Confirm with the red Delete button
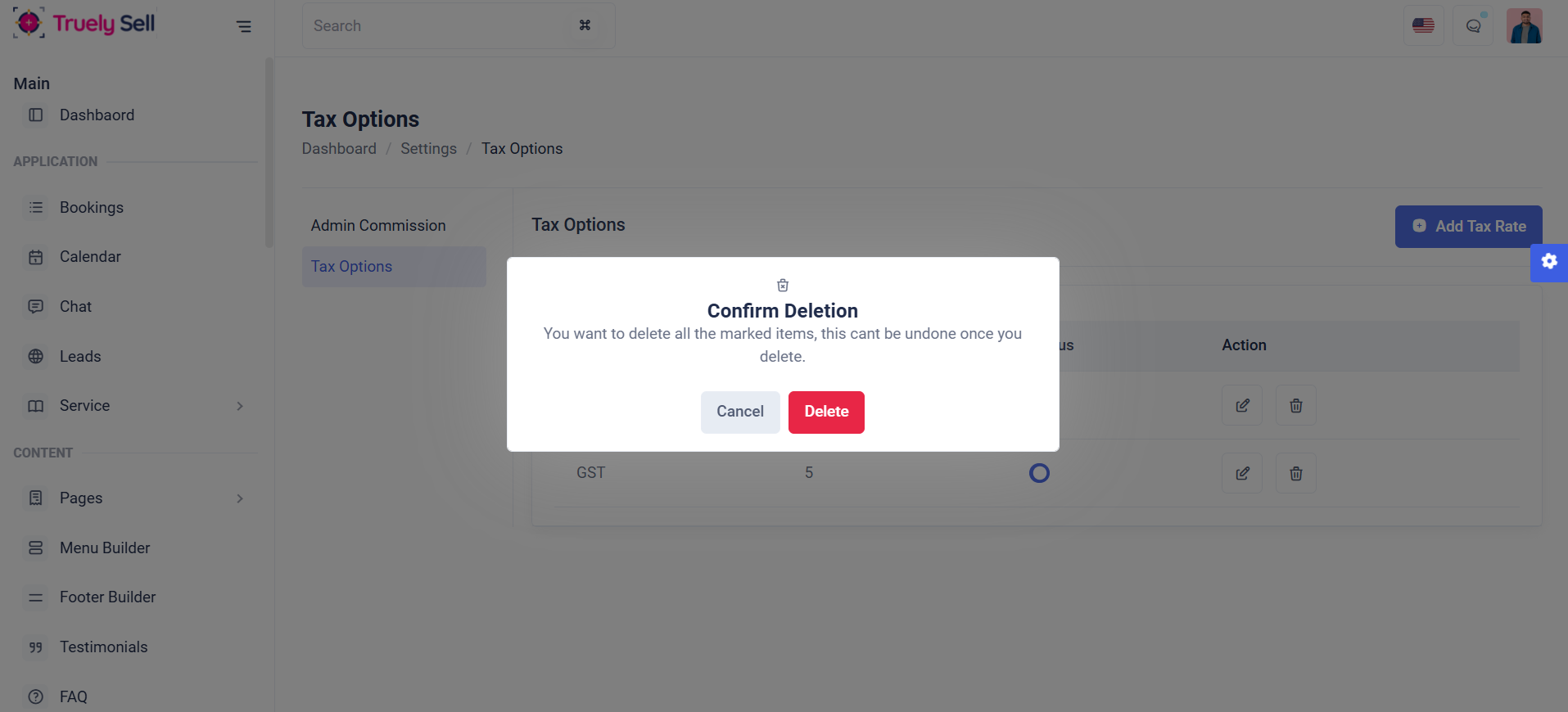 pos(826,412)
